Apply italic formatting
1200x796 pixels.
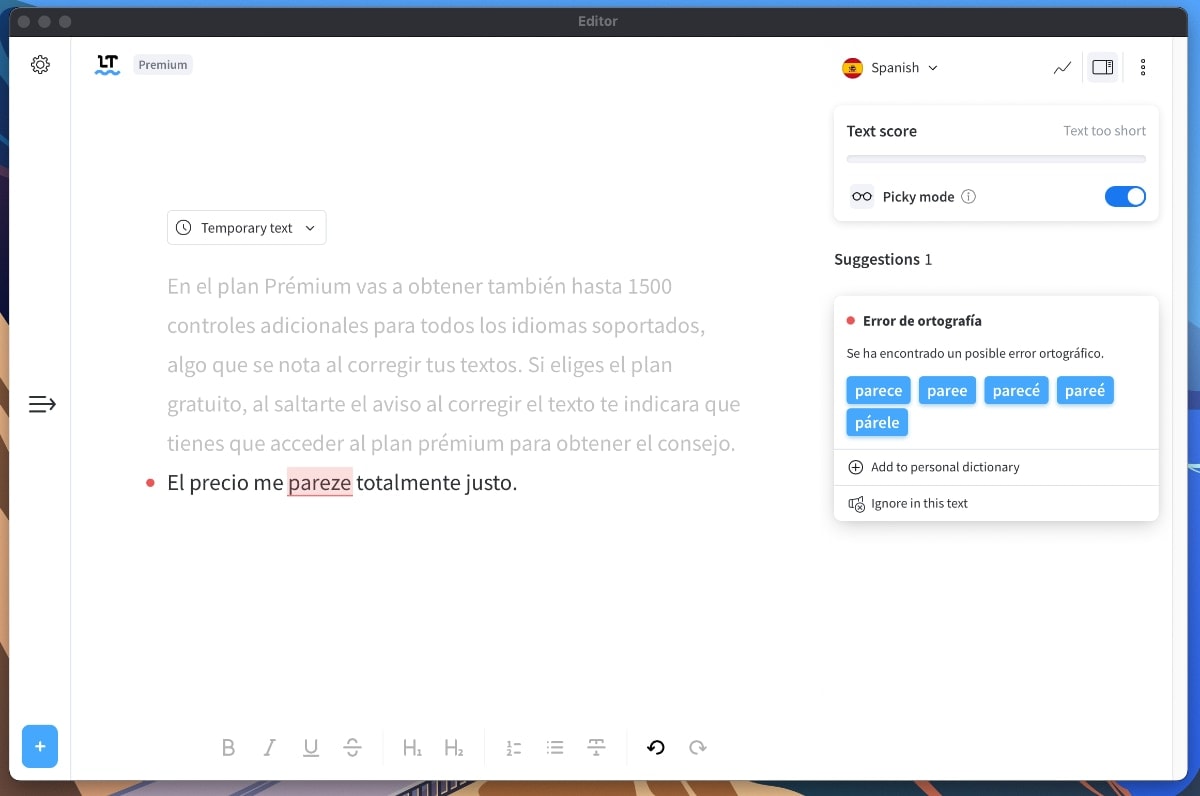(x=269, y=747)
